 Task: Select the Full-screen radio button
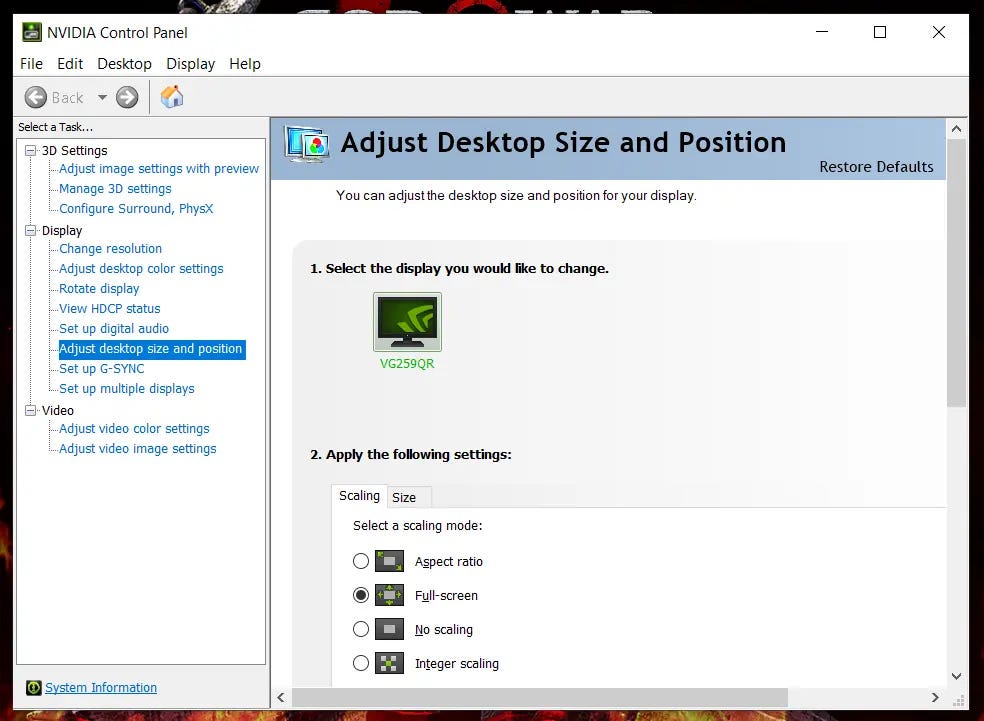(x=361, y=595)
